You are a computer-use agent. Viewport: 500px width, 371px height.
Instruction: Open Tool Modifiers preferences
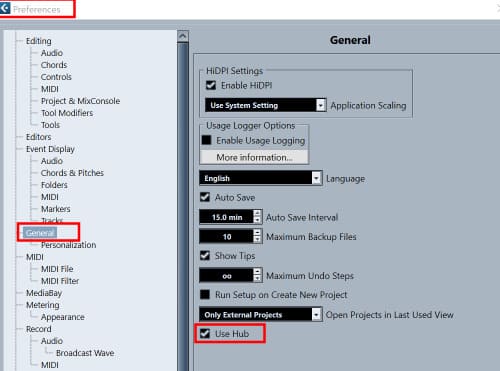[x=67, y=113]
